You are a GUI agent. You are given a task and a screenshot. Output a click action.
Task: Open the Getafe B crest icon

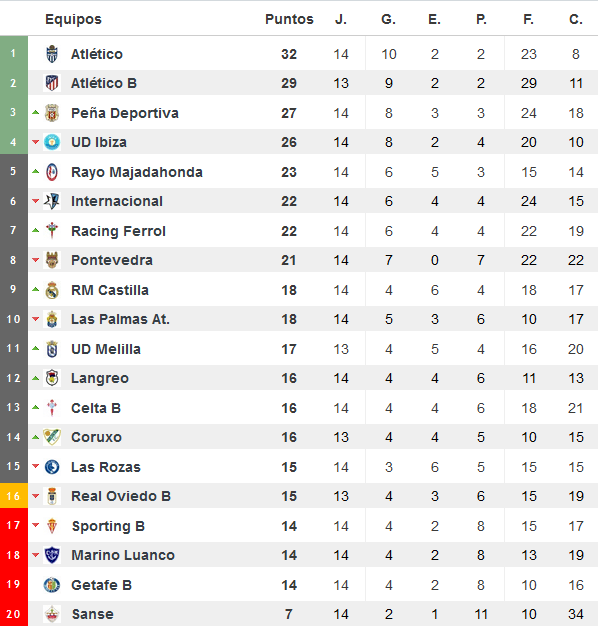[x=52, y=585]
